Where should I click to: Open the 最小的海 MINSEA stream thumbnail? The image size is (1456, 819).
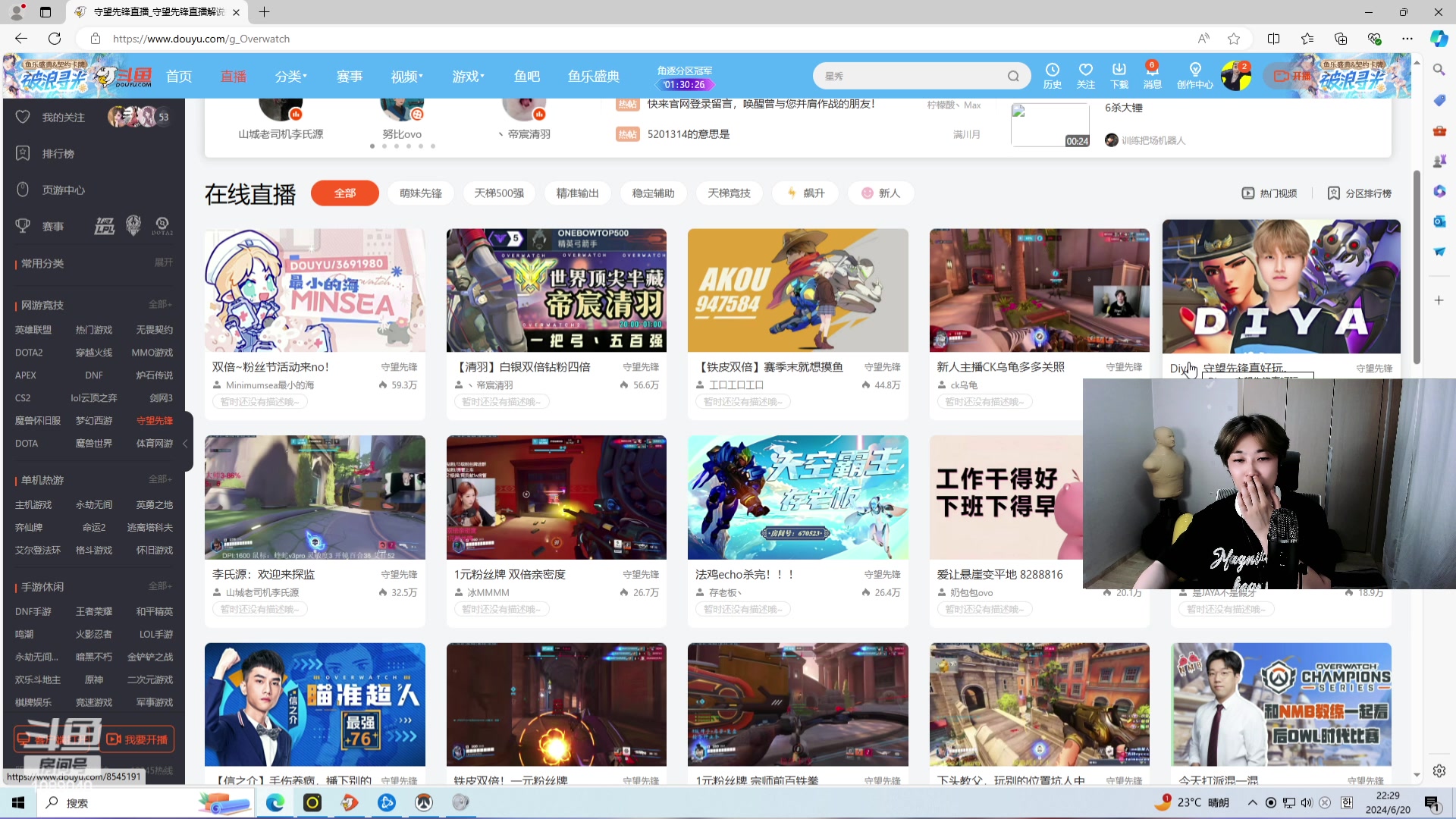(x=315, y=290)
